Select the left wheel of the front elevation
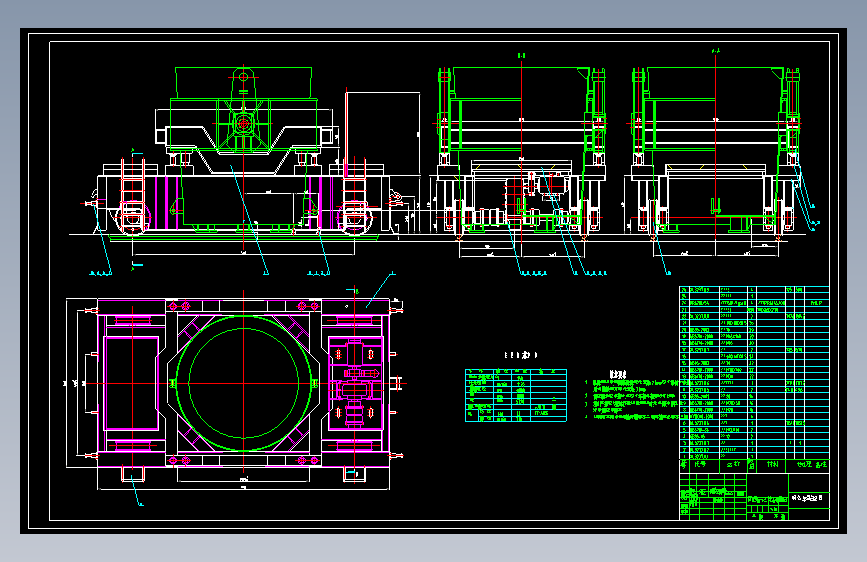The image size is (867, 562). pyautogui.click(x=133, y=218)
